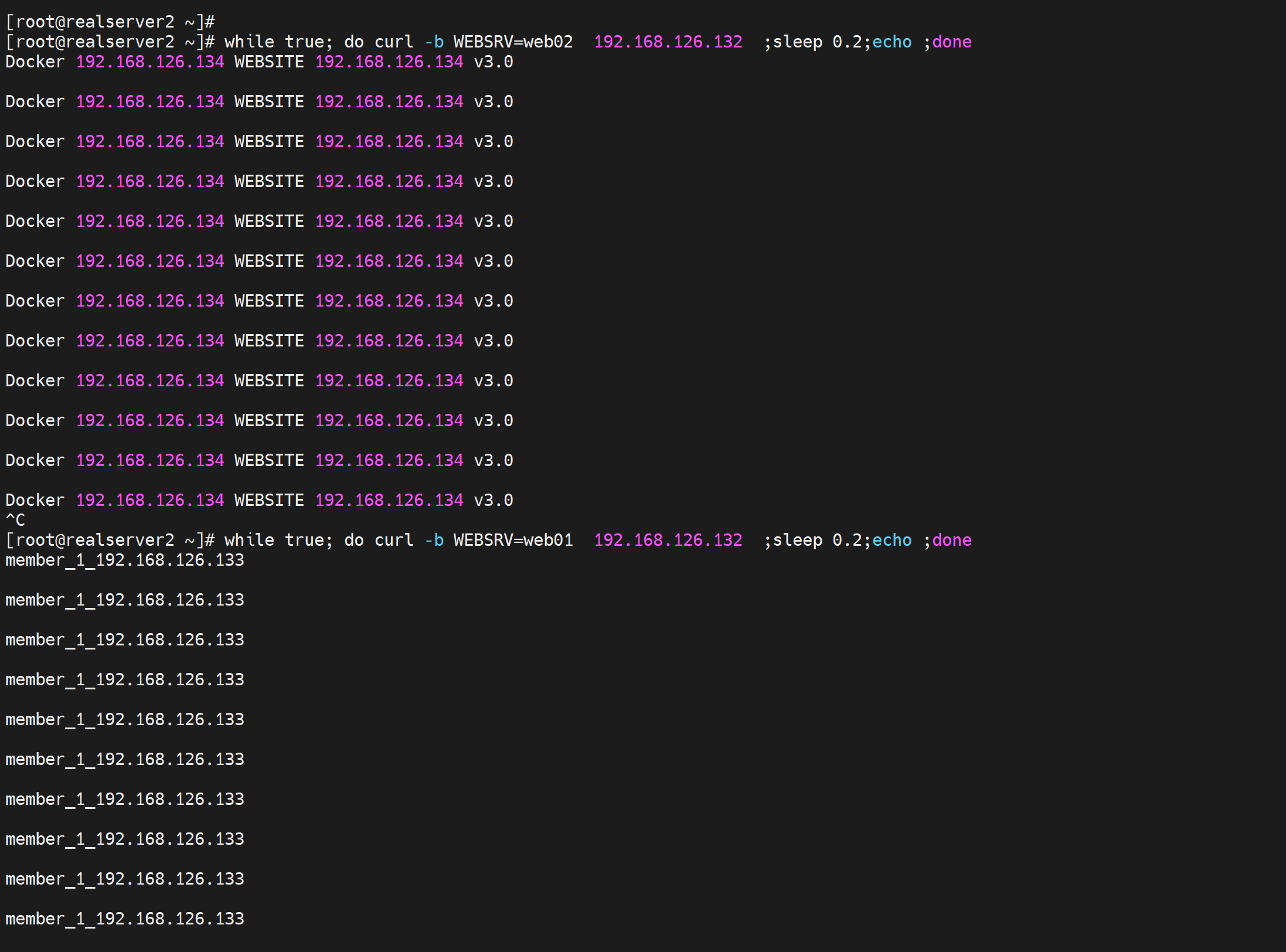Click the first member_1_192.168.126.133 output line
1286x952 pixels.
124,560
